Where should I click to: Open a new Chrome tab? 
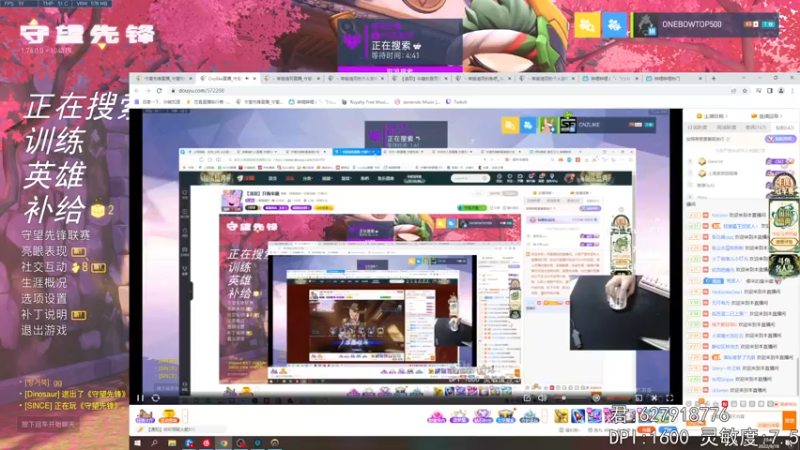point(713,79)
